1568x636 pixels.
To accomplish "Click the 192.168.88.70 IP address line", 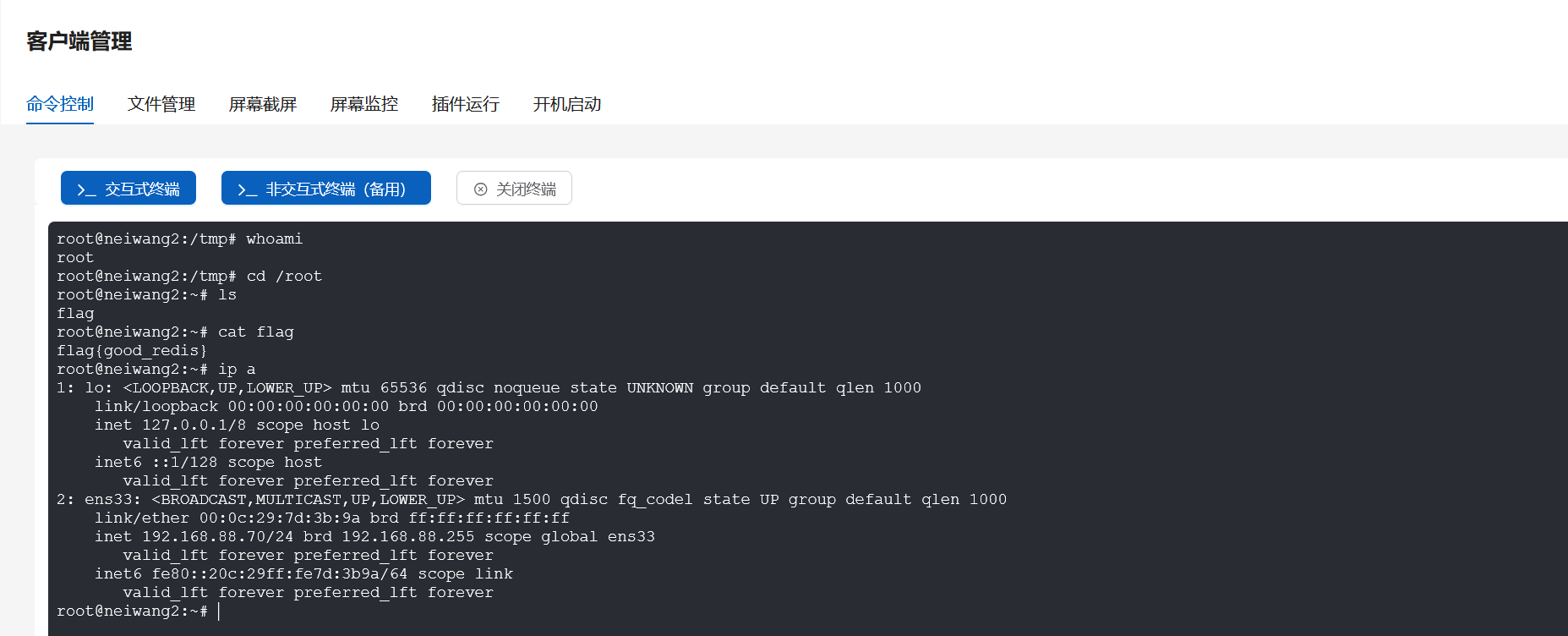I will pos(376,536).
